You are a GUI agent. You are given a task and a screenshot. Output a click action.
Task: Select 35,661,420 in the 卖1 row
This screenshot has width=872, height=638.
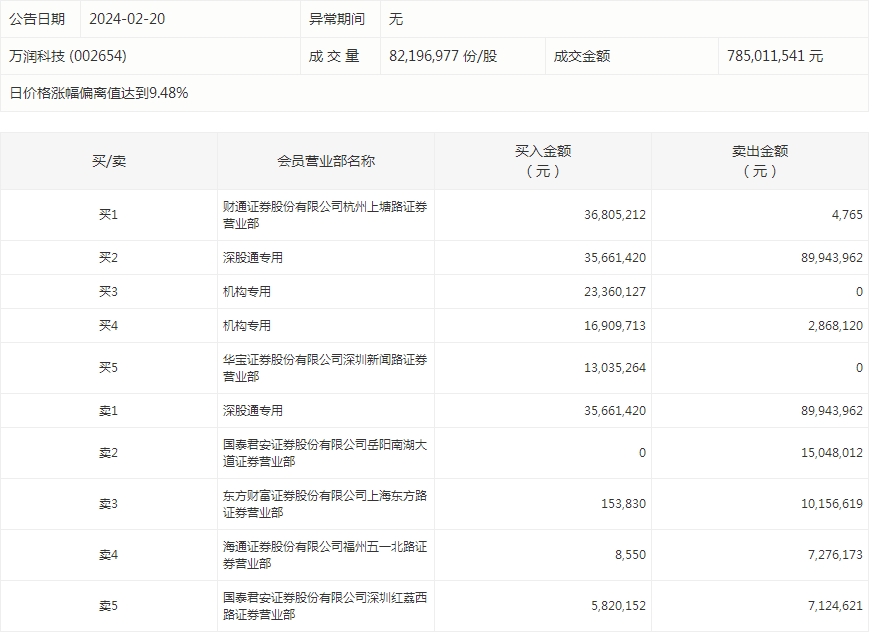[615, 411]
